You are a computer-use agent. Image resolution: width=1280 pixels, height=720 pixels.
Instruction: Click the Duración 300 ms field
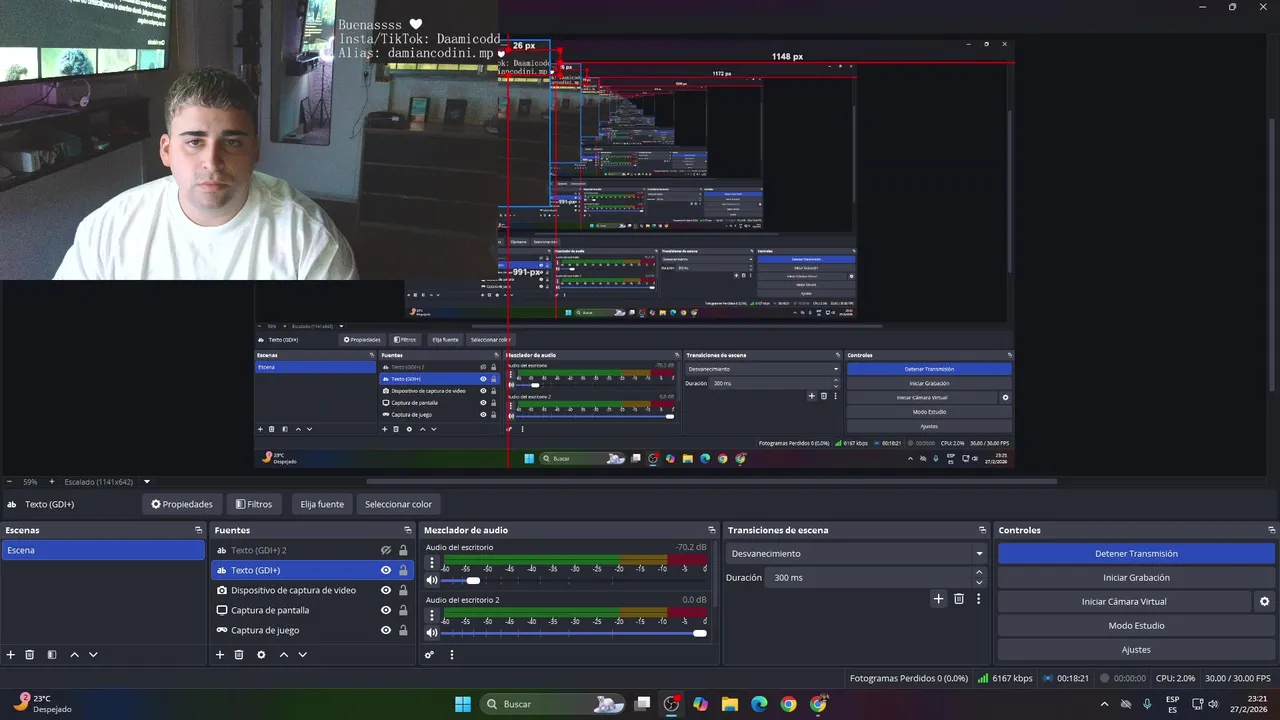870,577
